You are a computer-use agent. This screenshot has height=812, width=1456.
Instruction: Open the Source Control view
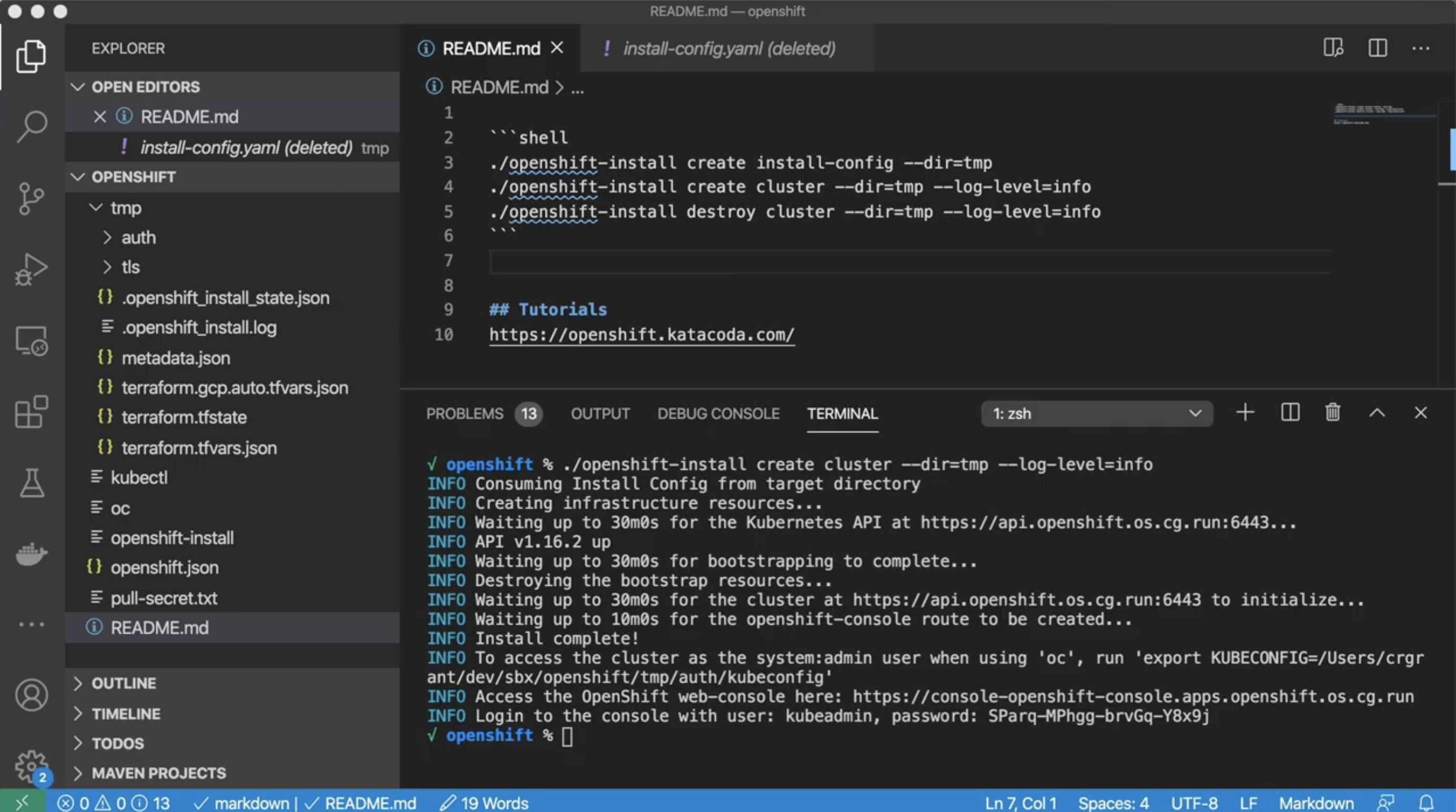coord(31,198)
